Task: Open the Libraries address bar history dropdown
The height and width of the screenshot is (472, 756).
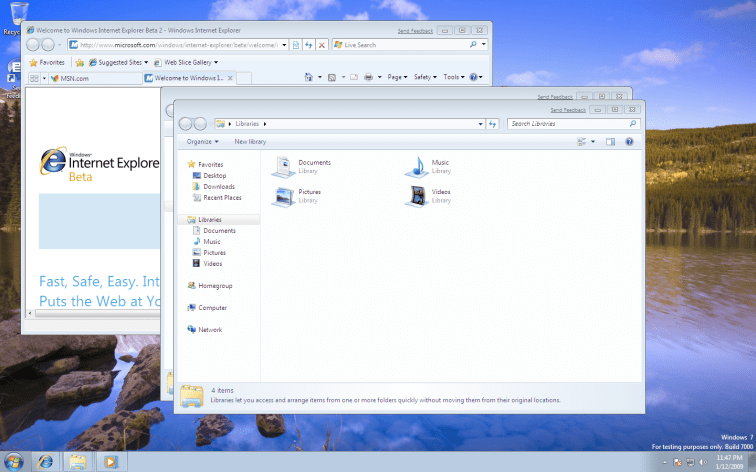Action: coord(481,124)
